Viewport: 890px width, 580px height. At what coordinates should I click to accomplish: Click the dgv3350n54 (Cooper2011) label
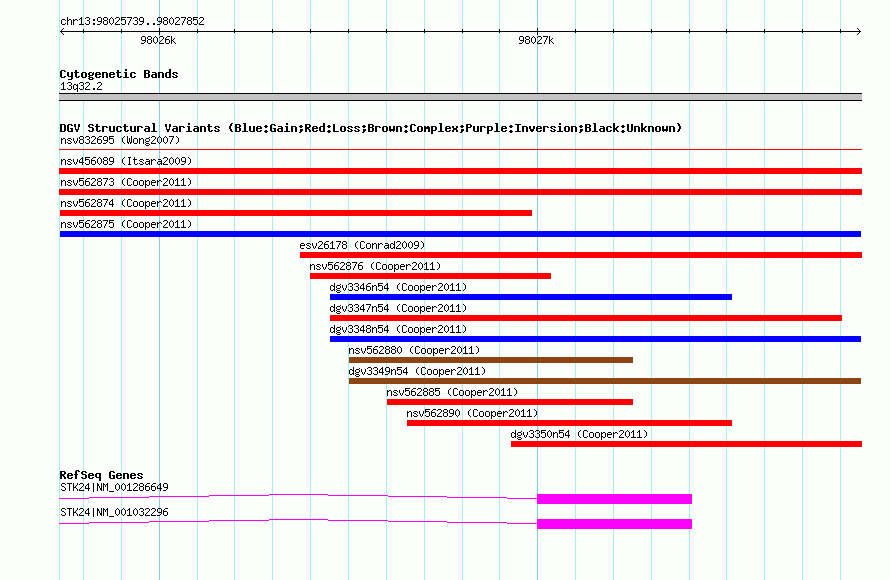point(579,434)
